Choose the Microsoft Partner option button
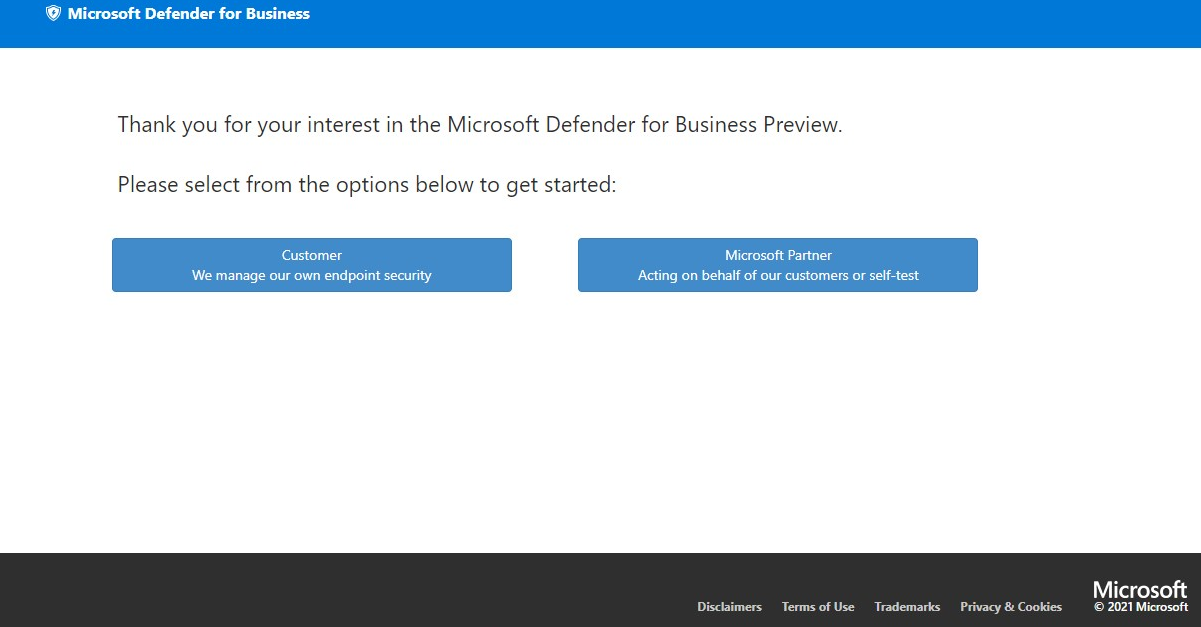This screenshot has height=627, width=1201. pos(778,265)
